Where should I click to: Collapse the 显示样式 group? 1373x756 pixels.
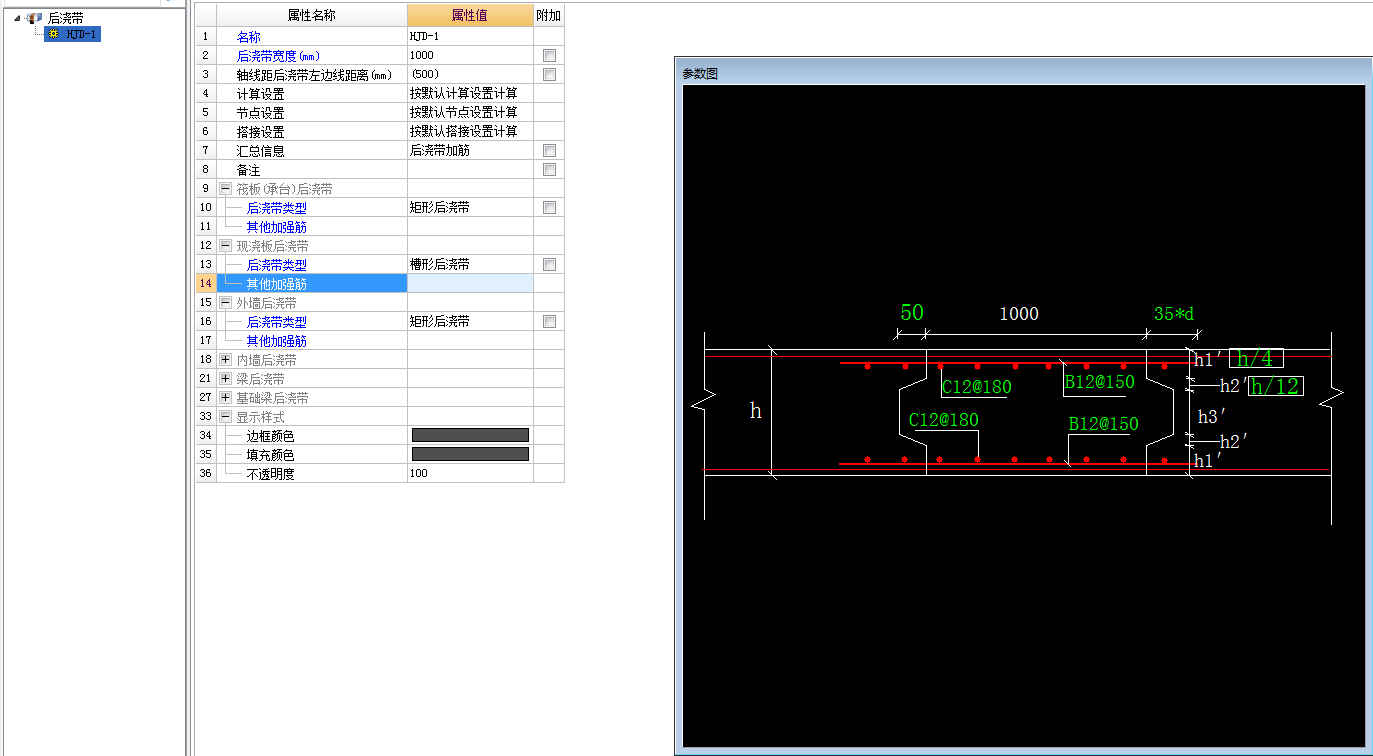(x=225, y=416)
